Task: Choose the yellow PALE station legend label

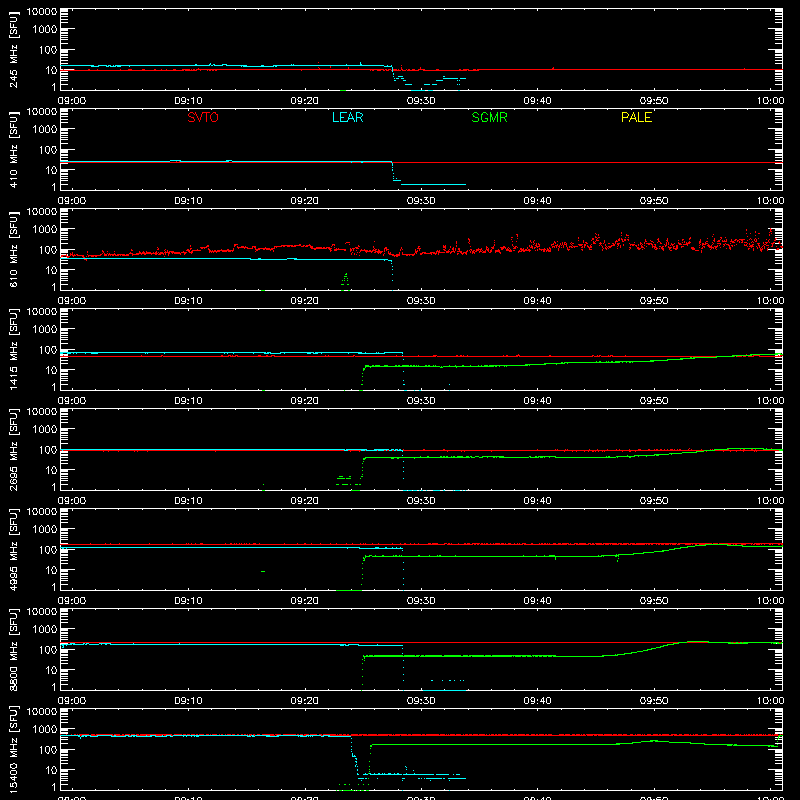Action: (x=636, y=117)
